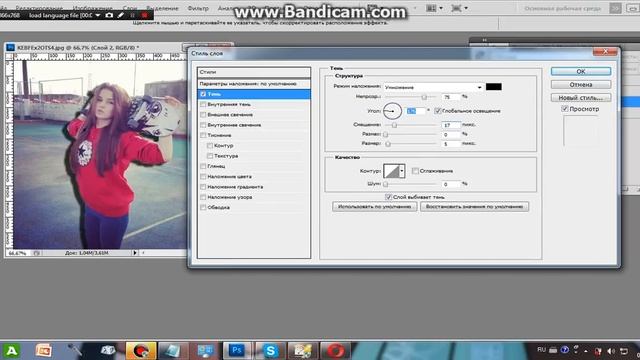Select the Наложение градиента style row
Screen dimensions: 640x360
[x=254, y=187]
